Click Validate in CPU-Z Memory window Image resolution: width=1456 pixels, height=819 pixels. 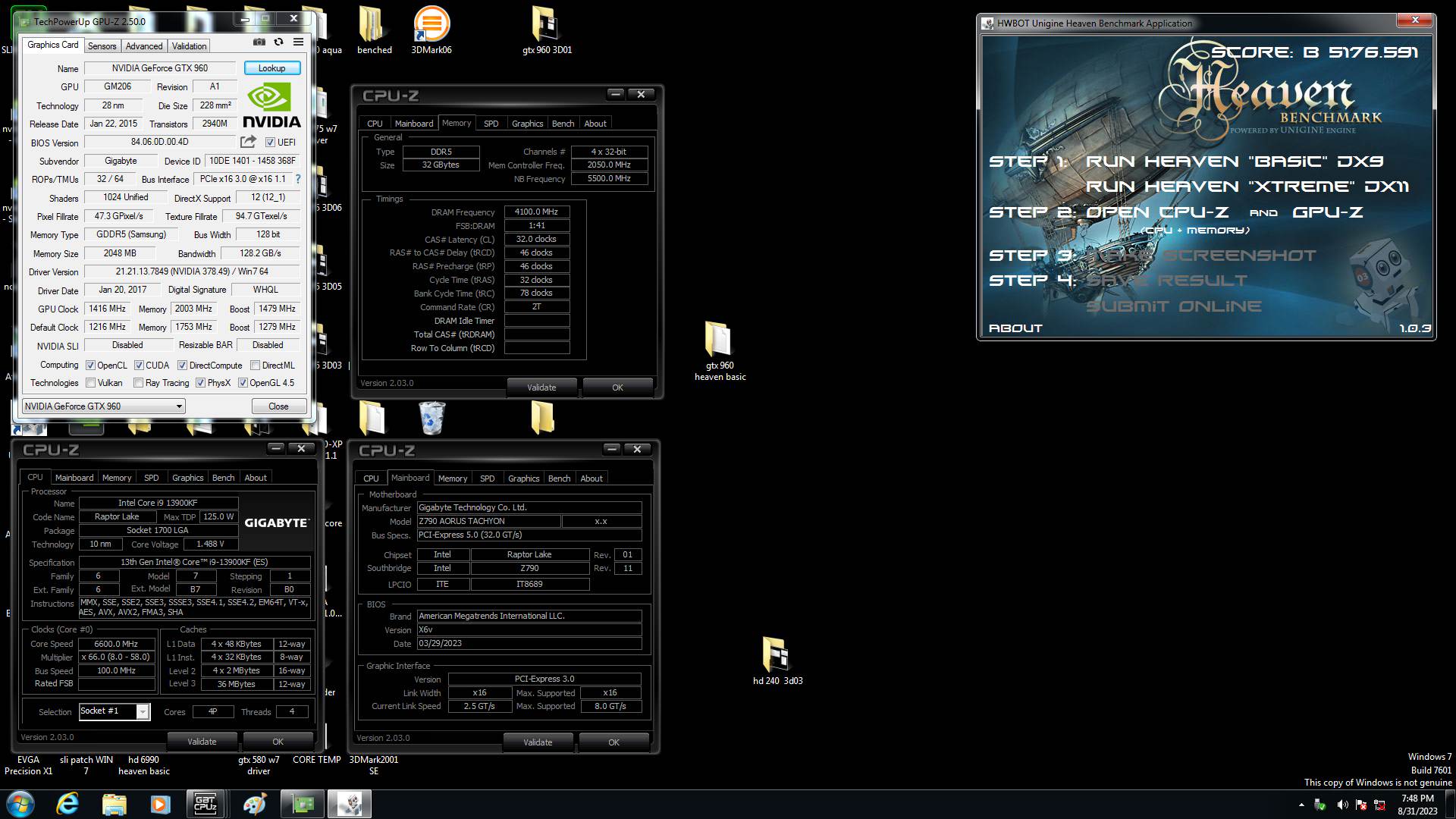pos(541,388)
